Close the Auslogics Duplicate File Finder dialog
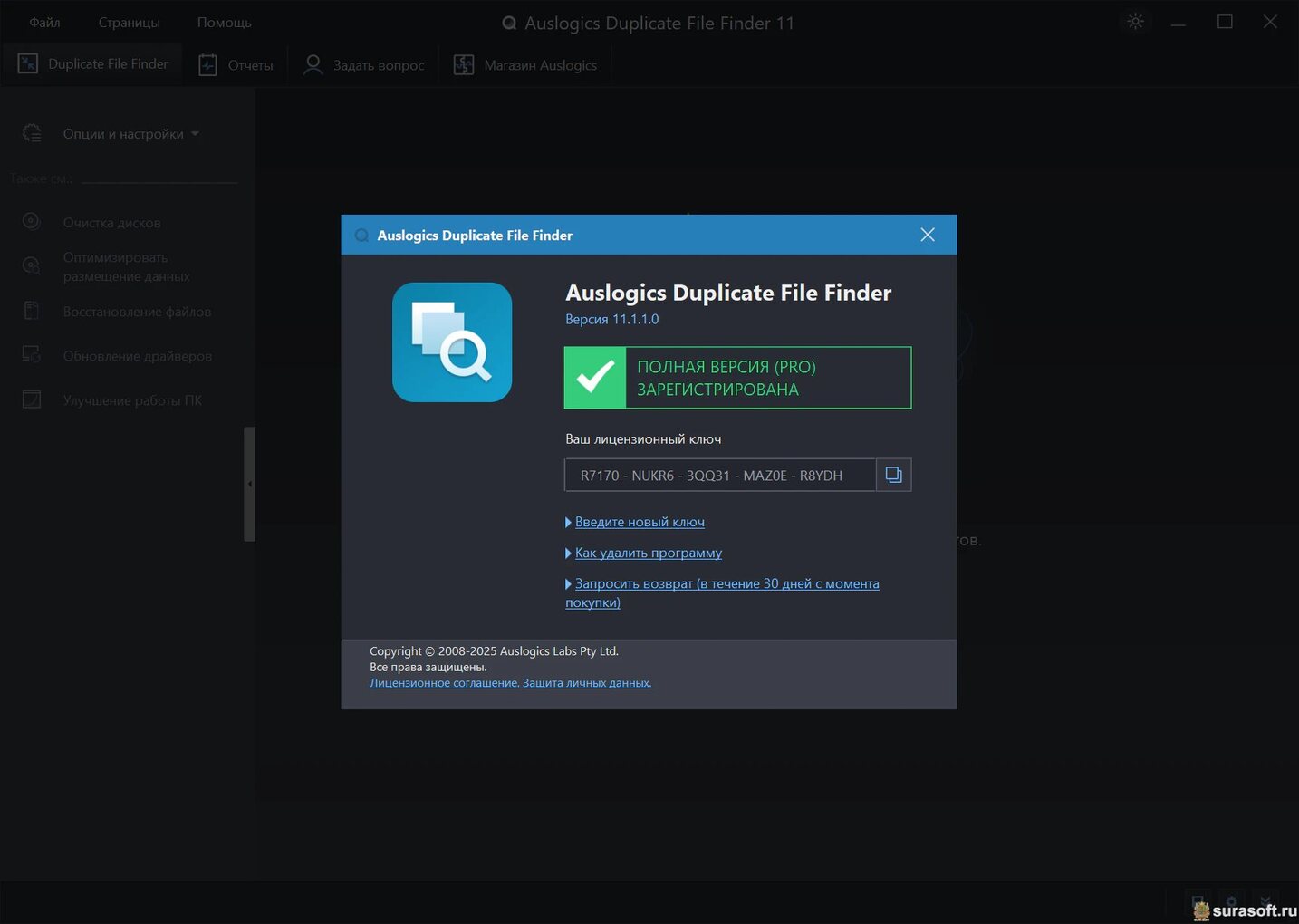Screen dimensions: 1299x924 [x=927, y=235]
